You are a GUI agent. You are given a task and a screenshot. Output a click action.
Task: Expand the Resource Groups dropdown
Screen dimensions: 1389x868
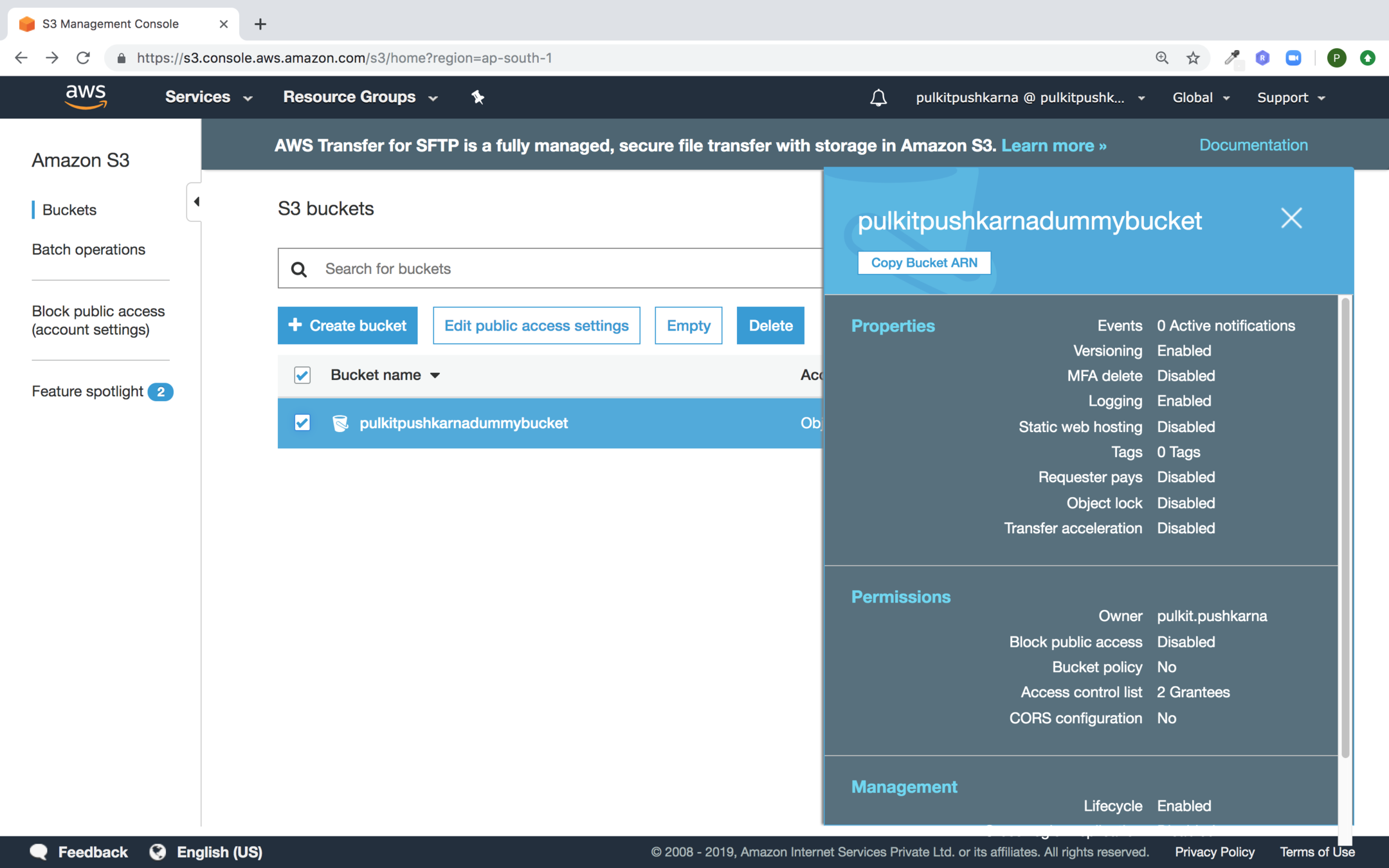click(x=361, y=97)
